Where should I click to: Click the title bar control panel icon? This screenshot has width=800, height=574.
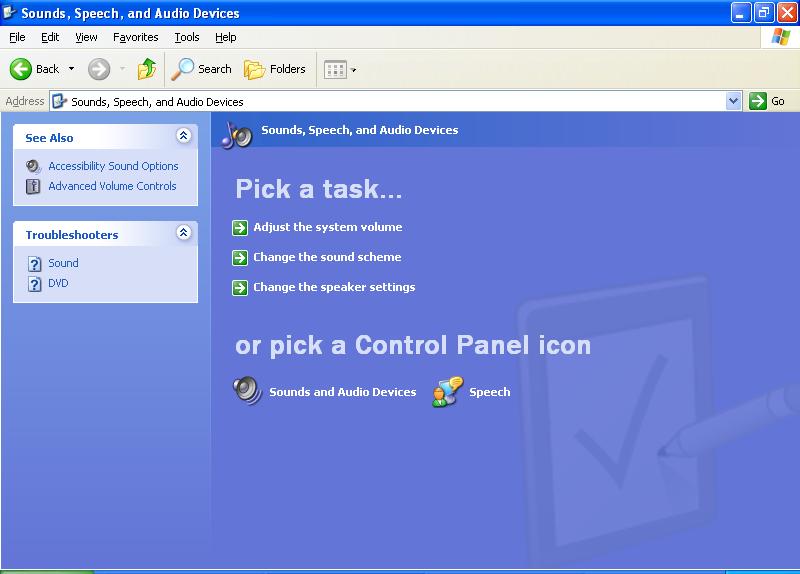(x=9, y=12)
